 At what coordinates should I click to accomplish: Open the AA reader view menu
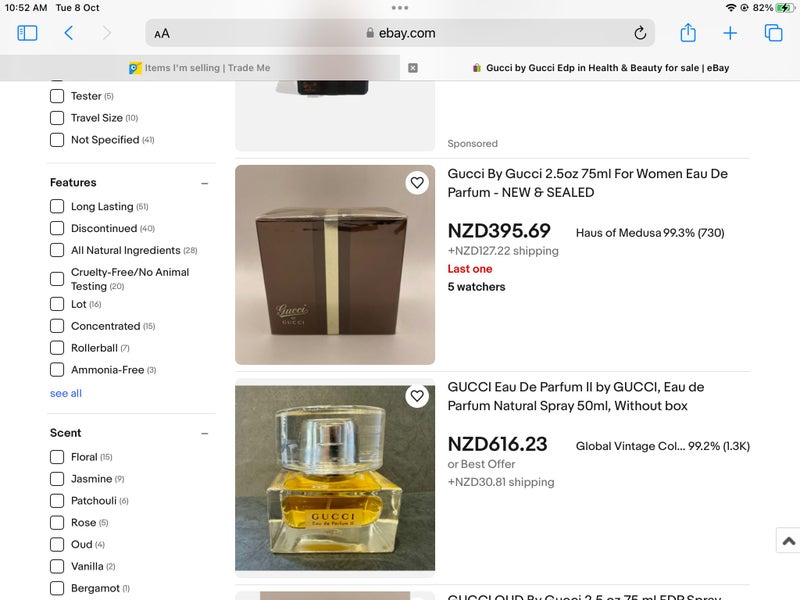pos(162,33)
